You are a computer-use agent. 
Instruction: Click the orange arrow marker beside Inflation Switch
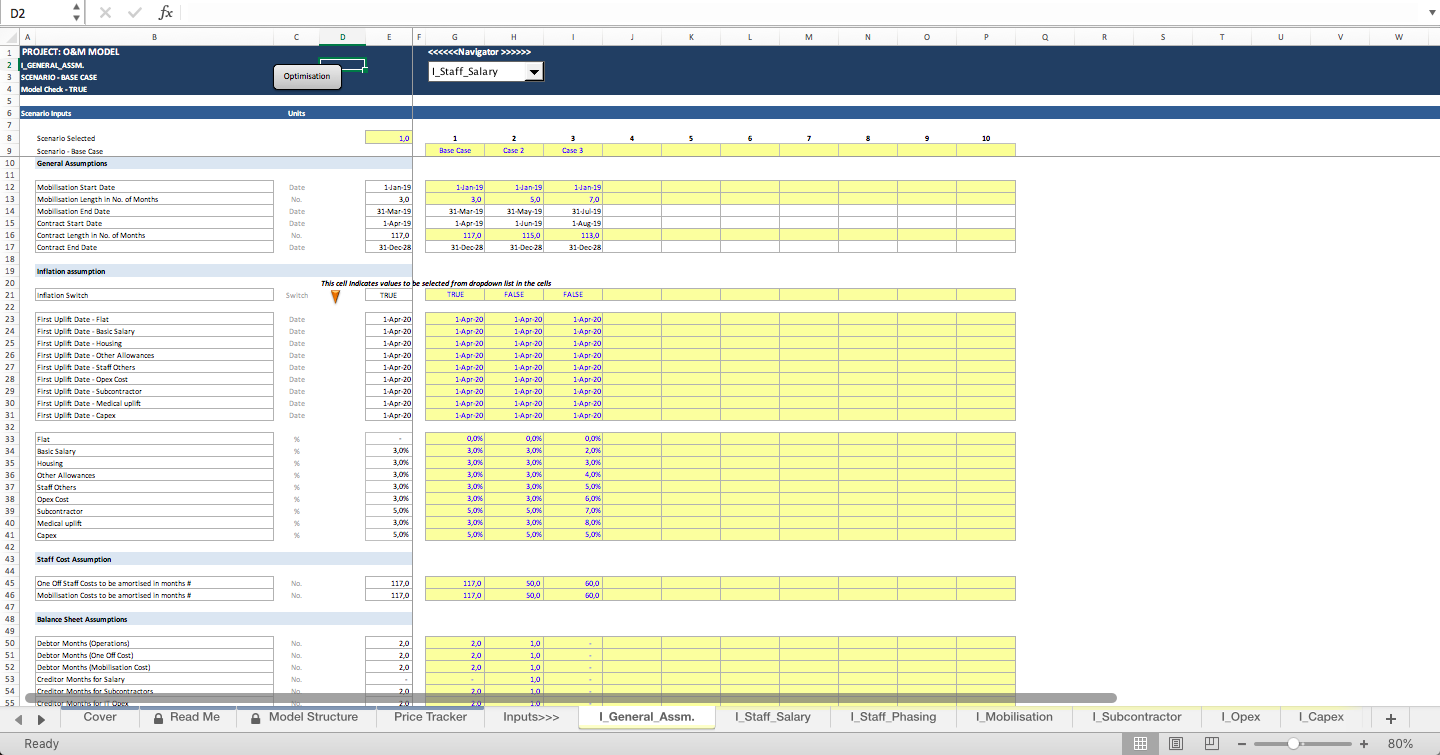(335, 294)
